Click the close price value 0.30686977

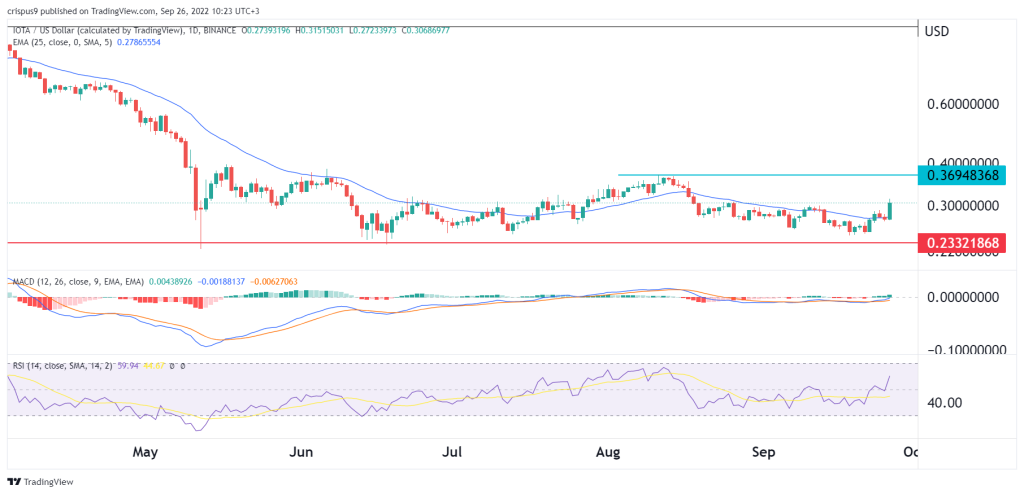[426, 31]
